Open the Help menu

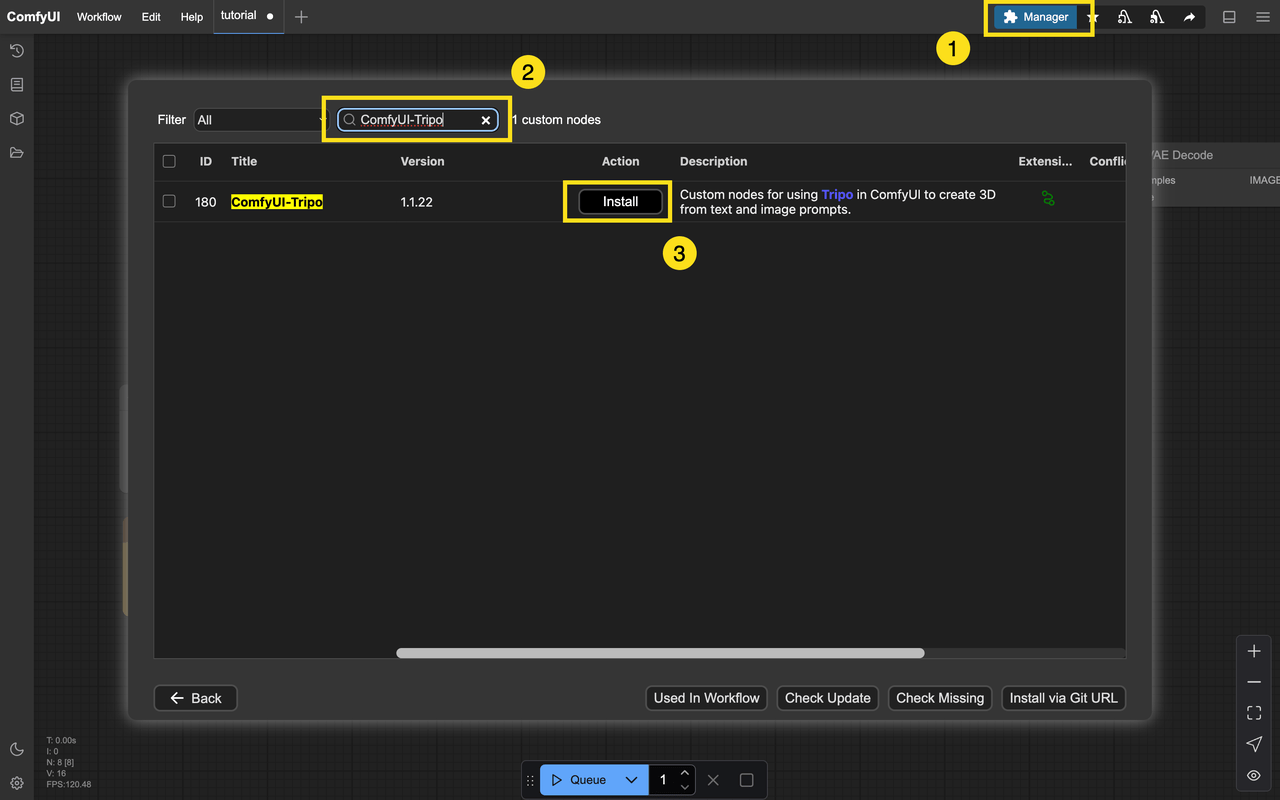(192, 17)
